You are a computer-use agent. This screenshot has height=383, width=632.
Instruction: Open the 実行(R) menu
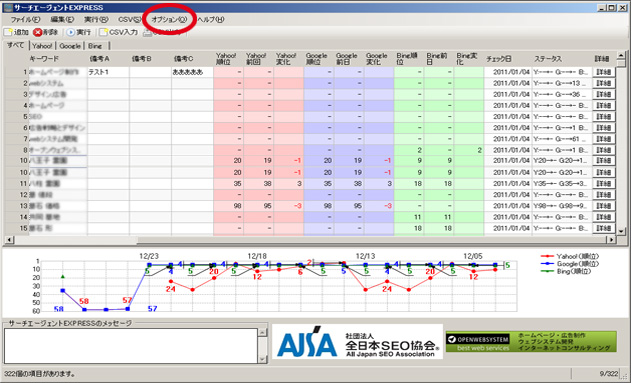96,19
